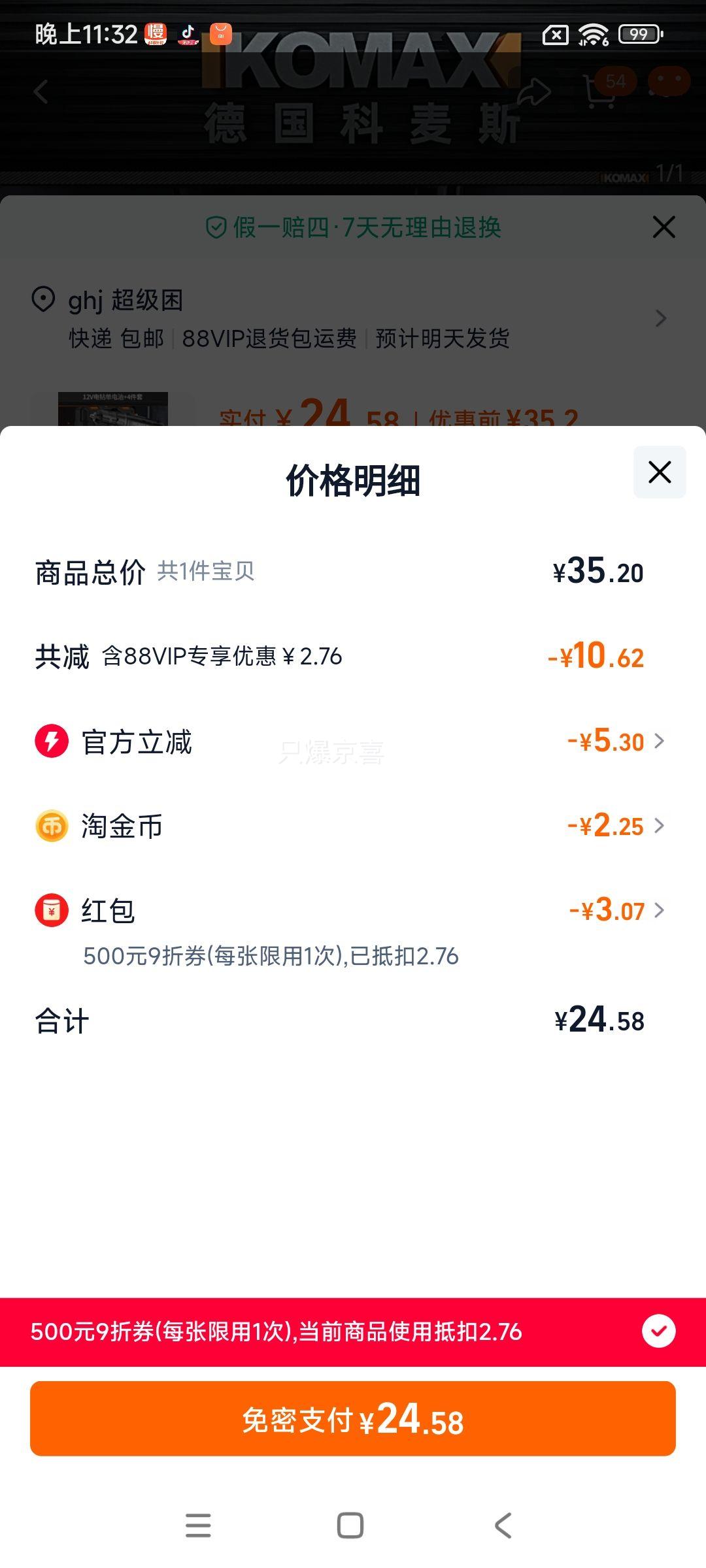Open the orange chat message icon
The image size is (706, 1568).
click(669, 82)
